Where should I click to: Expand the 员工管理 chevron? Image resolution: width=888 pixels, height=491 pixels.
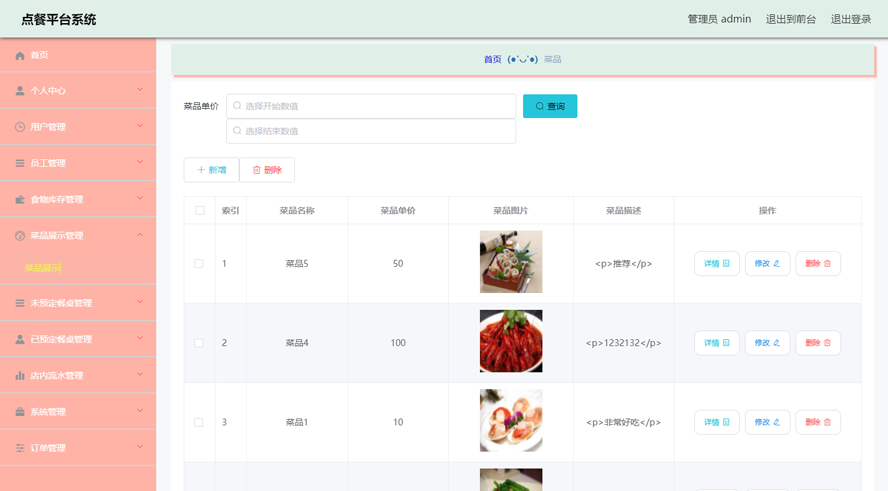click(140, 162)
